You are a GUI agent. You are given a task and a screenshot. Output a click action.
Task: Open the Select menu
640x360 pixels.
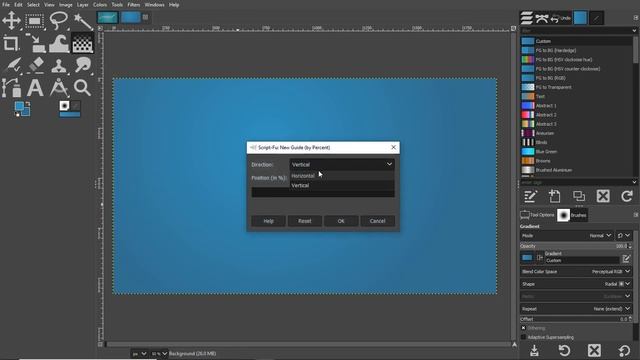33,5
